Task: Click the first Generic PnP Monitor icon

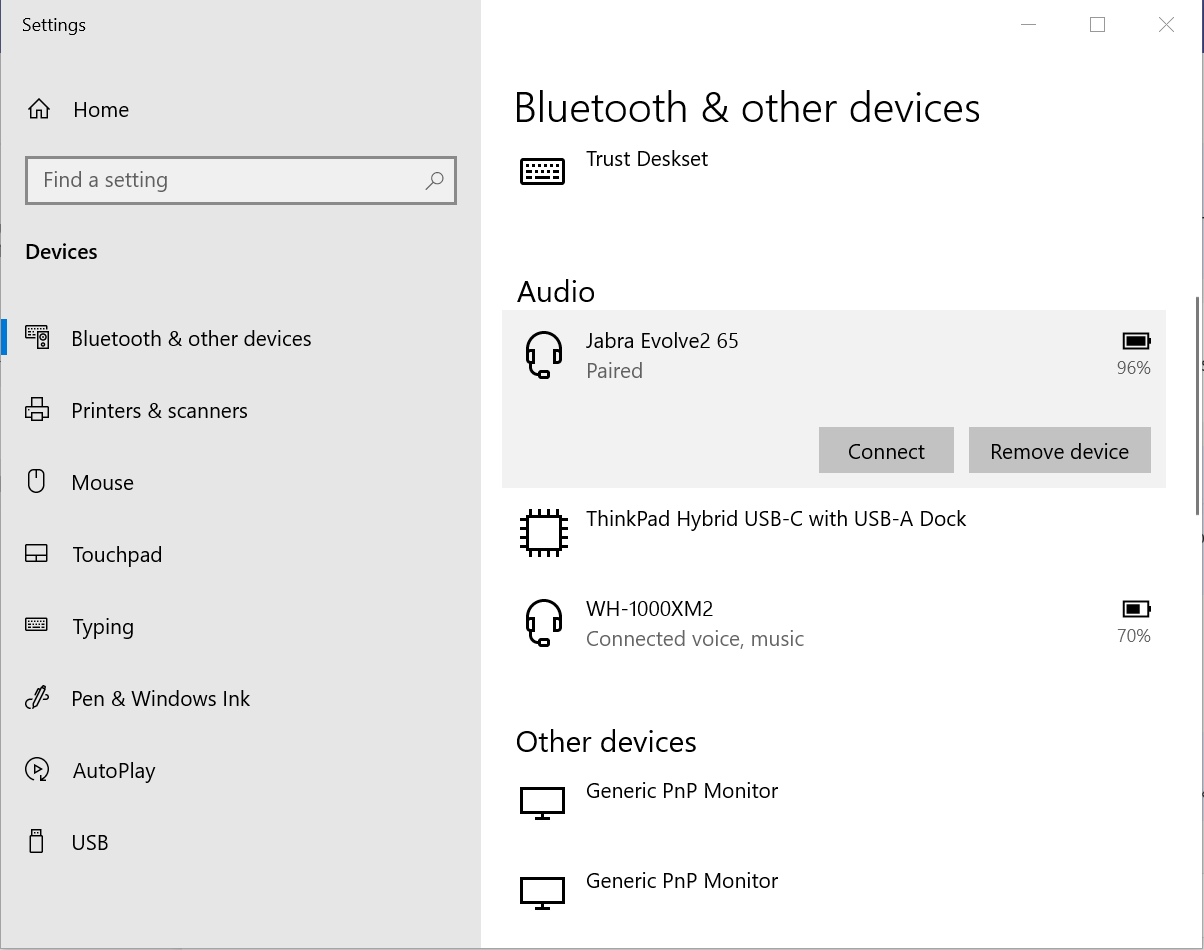Action: (542, 803)
